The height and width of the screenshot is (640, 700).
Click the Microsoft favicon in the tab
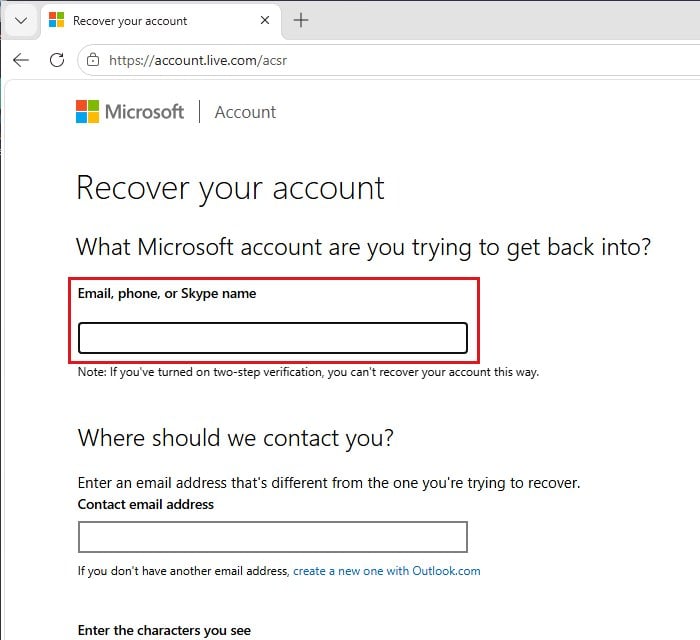[x=56, y=20]
